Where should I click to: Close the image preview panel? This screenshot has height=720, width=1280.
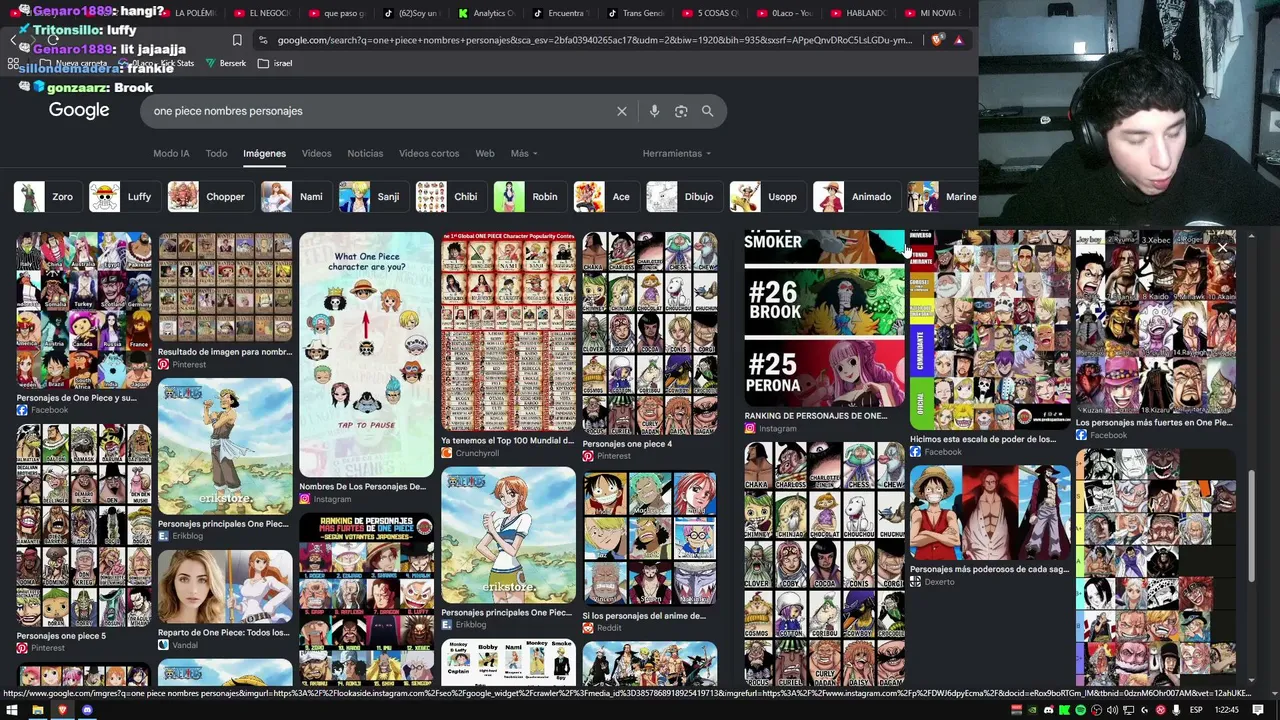[1222, 247]
